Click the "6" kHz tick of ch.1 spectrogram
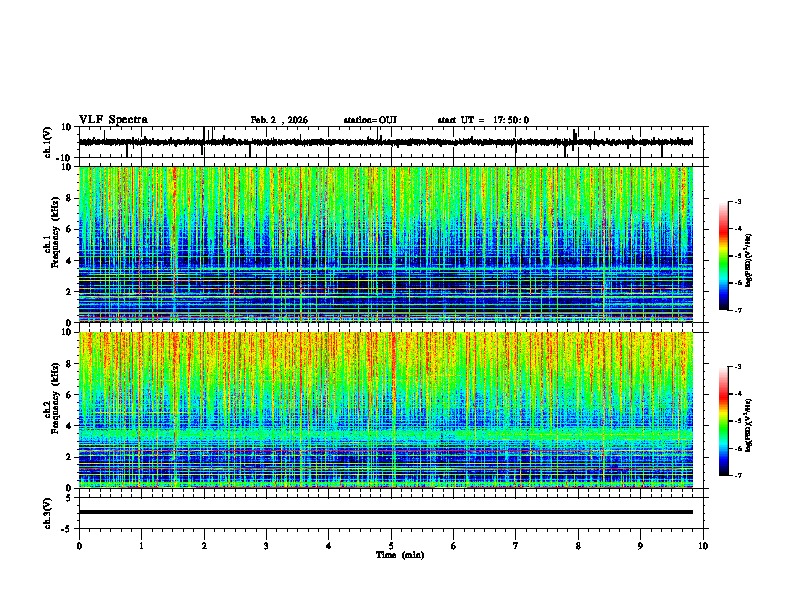Screen dimensions: 792x612 [x=69, y=230]
